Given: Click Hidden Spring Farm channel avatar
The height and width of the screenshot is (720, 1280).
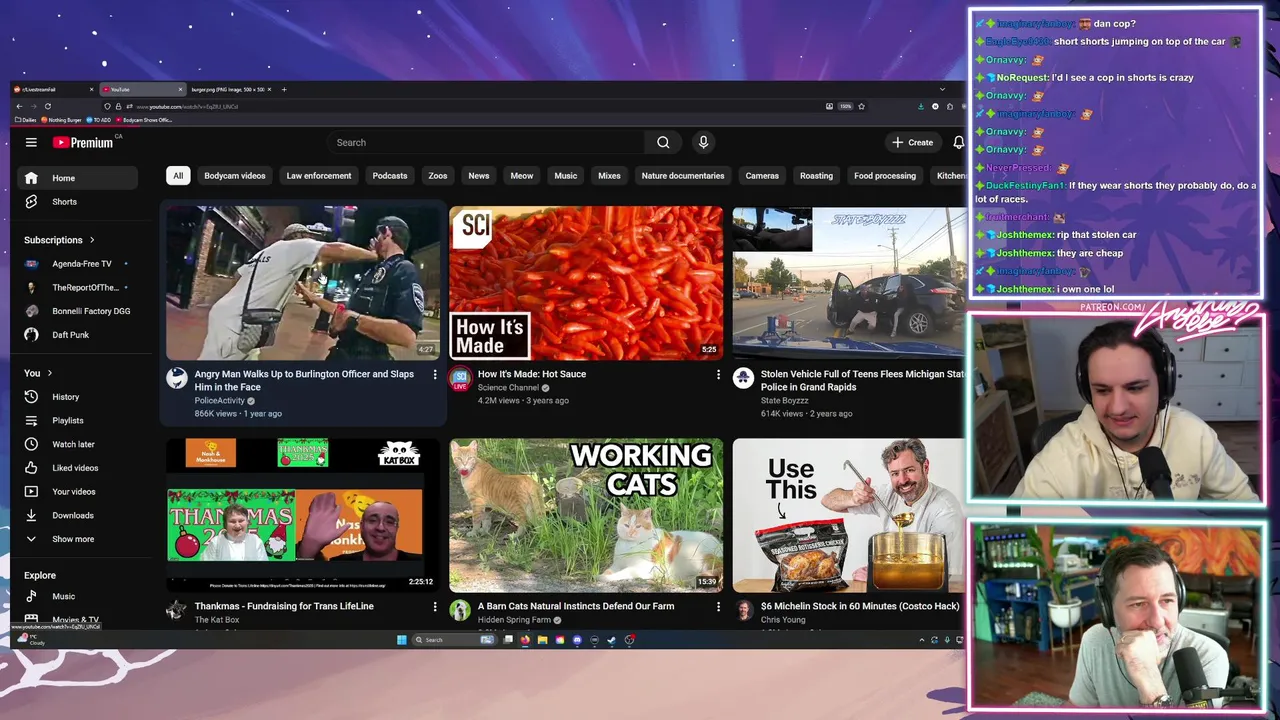Looking at the screenshot, I should click(x=460, y=610).
